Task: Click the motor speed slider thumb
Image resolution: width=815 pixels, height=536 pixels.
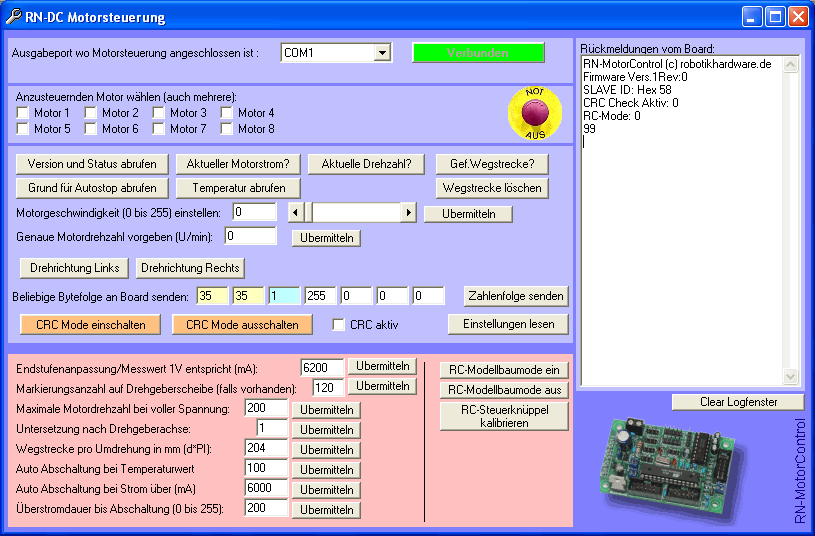Action: (307, 212)
